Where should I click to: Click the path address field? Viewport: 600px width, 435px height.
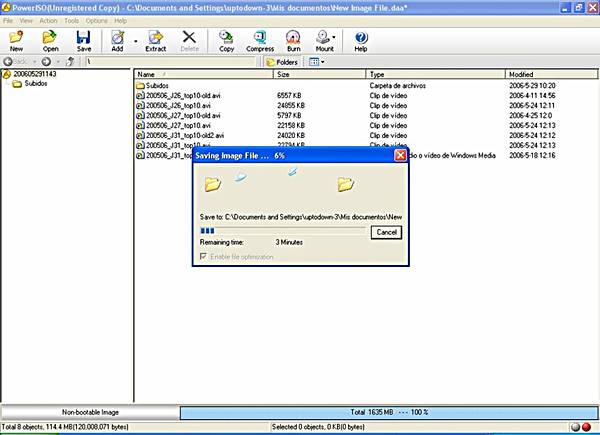point(170,62)
